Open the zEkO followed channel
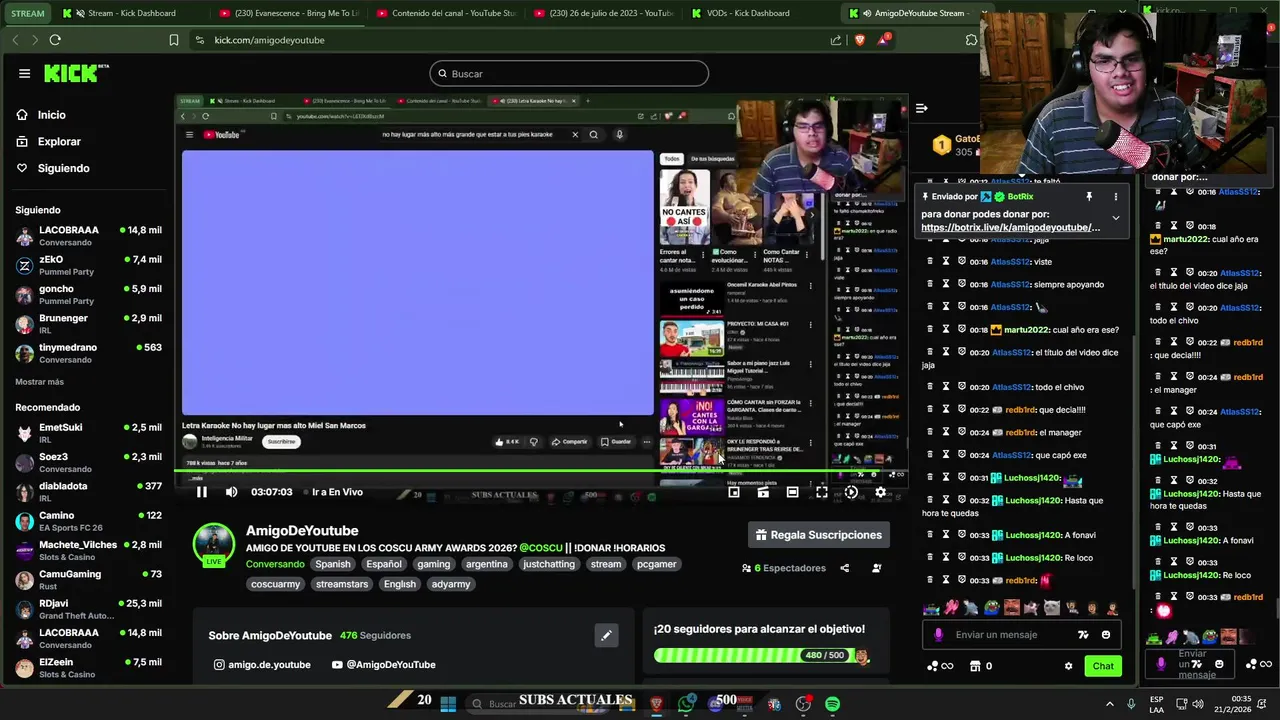The height and width of the screenshot is (720, 1280). point(88,265)
